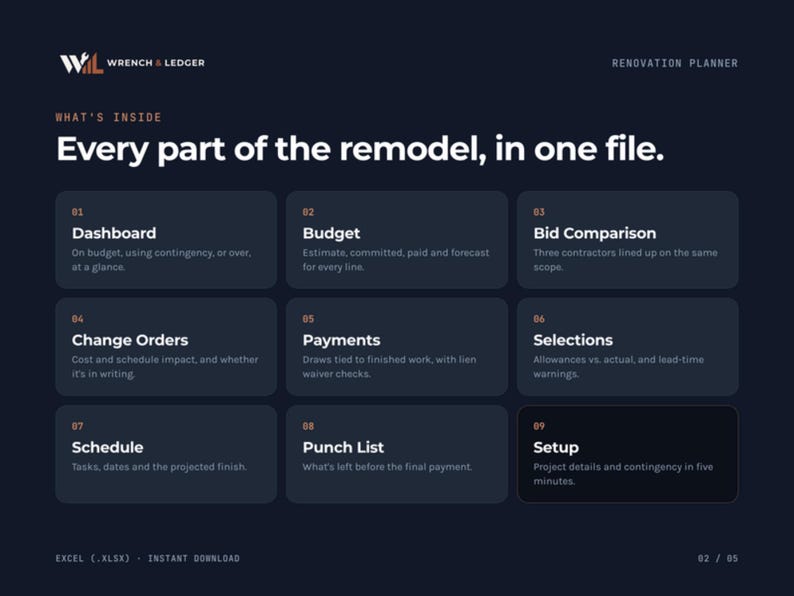Click the number 08 label
Screen dimensions: 794x596
(x=308, y=426)
